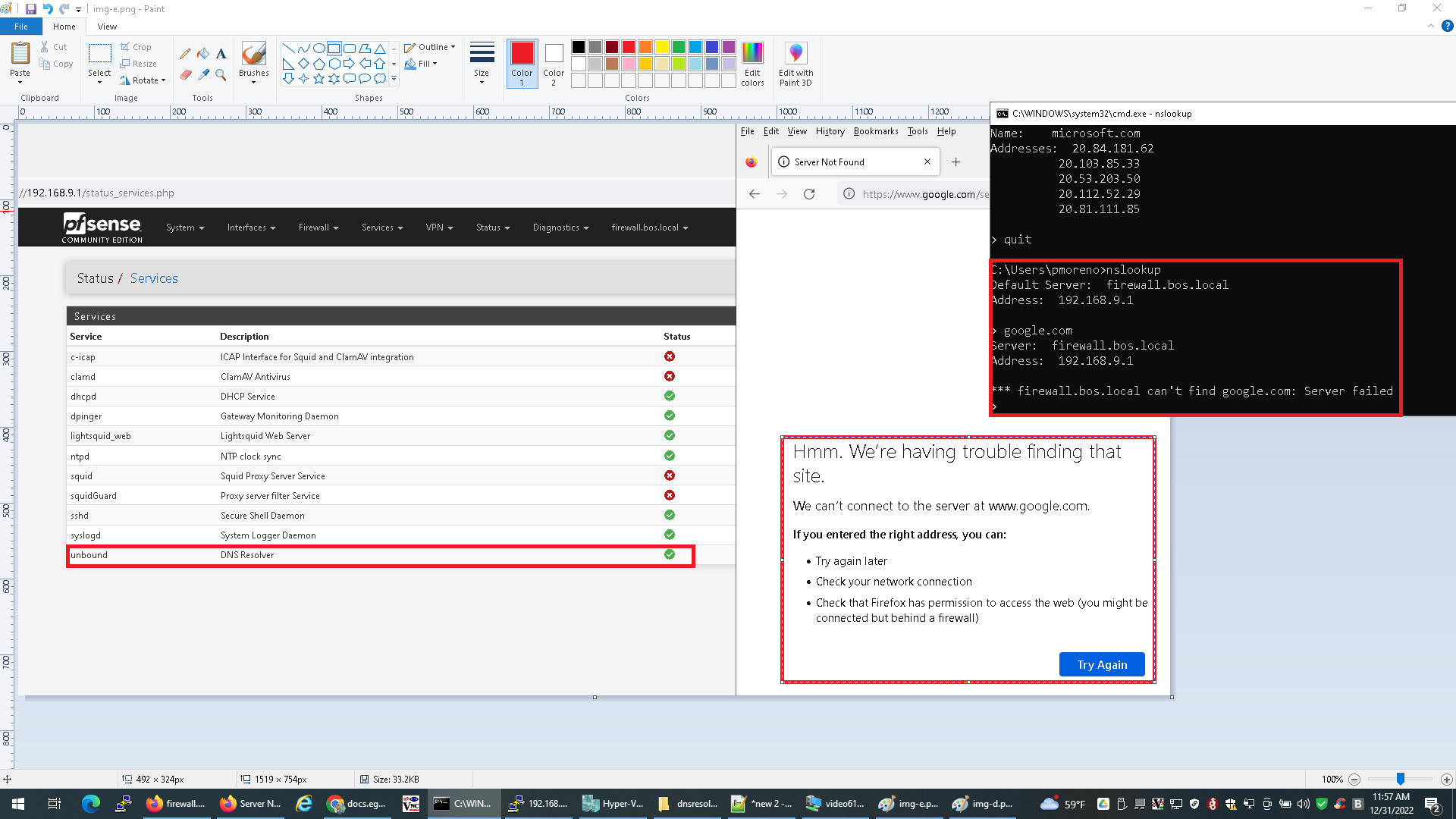Select the Color picker eyedropper tool
The width and height of the screenshot is (1456, 819).
point(203,74)
